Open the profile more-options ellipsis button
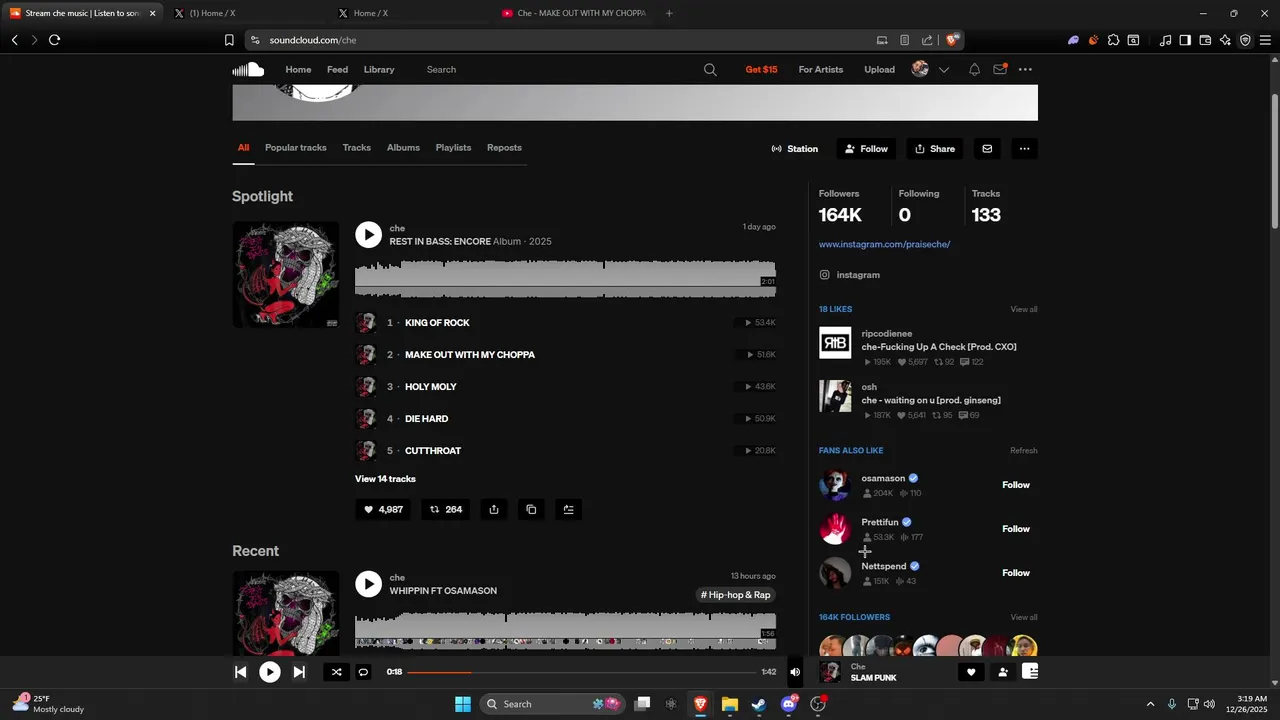The height and width of the screenshot is (720, 1280). click(x=1024, y=149)
